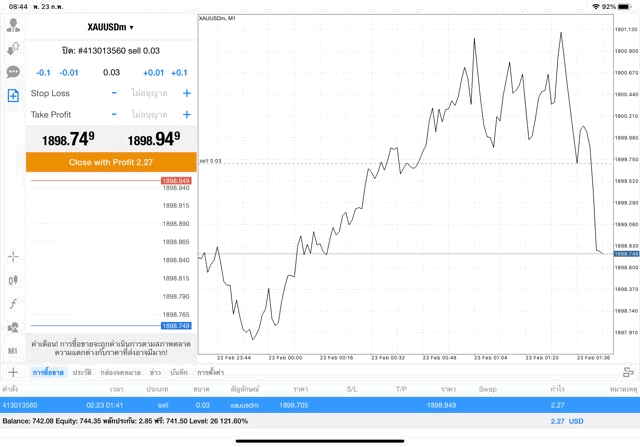Viewport: 640px width, 447px height.
Task: Expand the XAUUSDm symbol dropdown
Action: tap(110, 27)
